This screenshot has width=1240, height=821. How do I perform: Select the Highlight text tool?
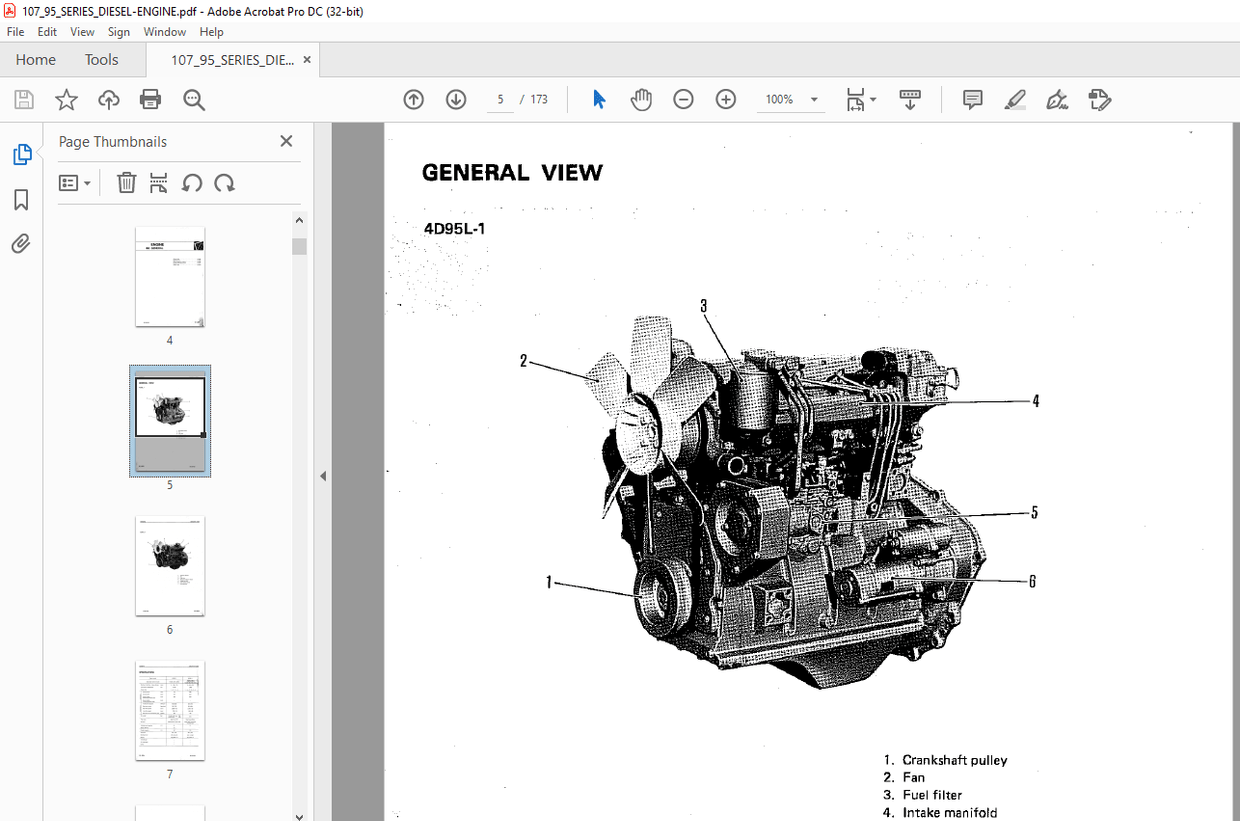pos(1015,99)
